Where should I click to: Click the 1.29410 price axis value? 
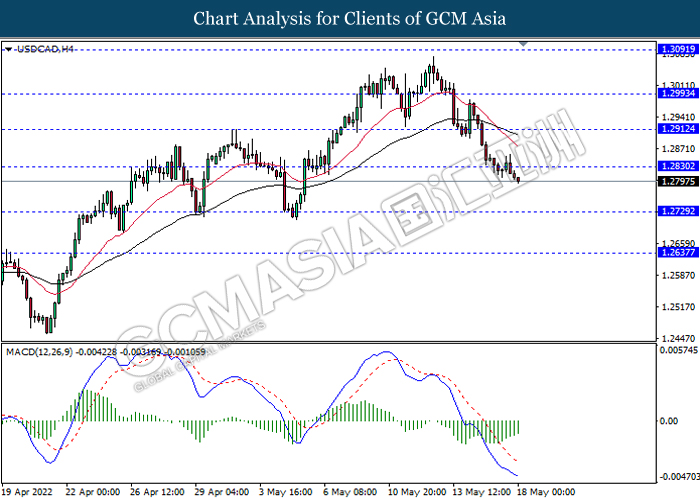pos(679,117)
